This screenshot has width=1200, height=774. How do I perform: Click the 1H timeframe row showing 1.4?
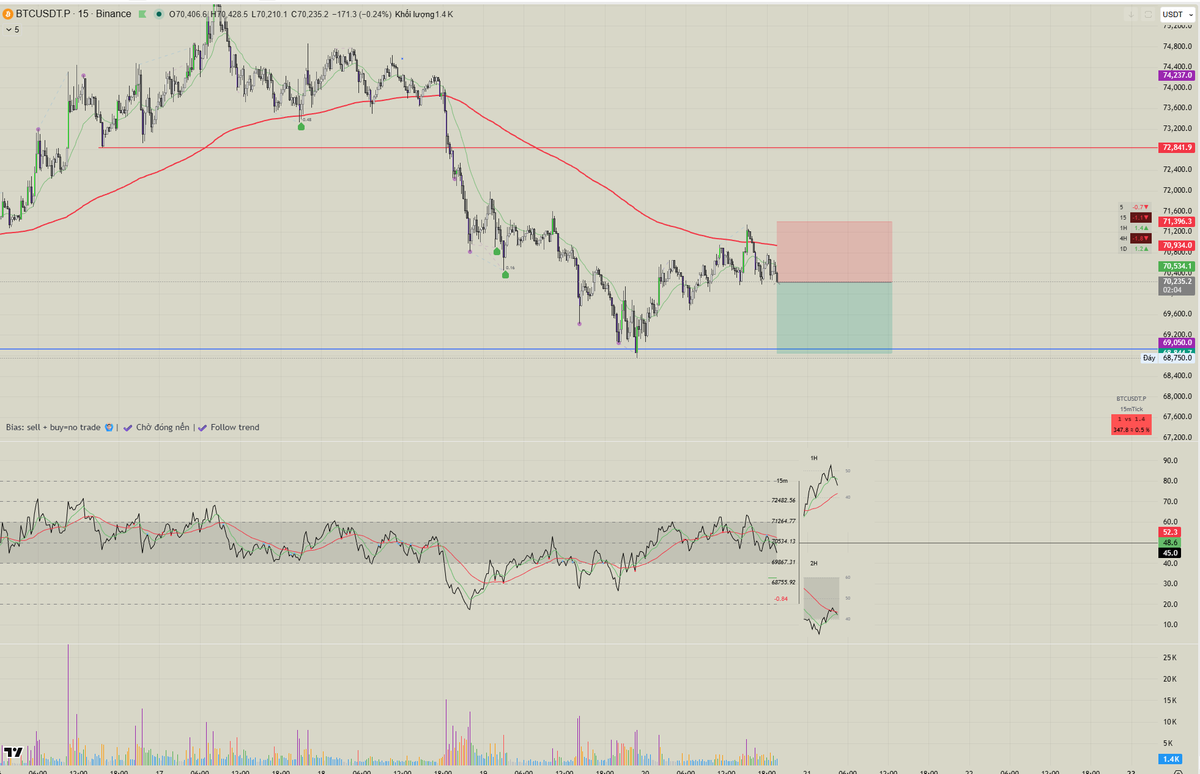(1135, 228)
